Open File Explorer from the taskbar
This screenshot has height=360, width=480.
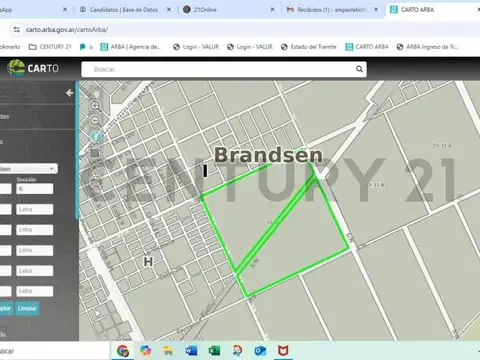[168, 351]
